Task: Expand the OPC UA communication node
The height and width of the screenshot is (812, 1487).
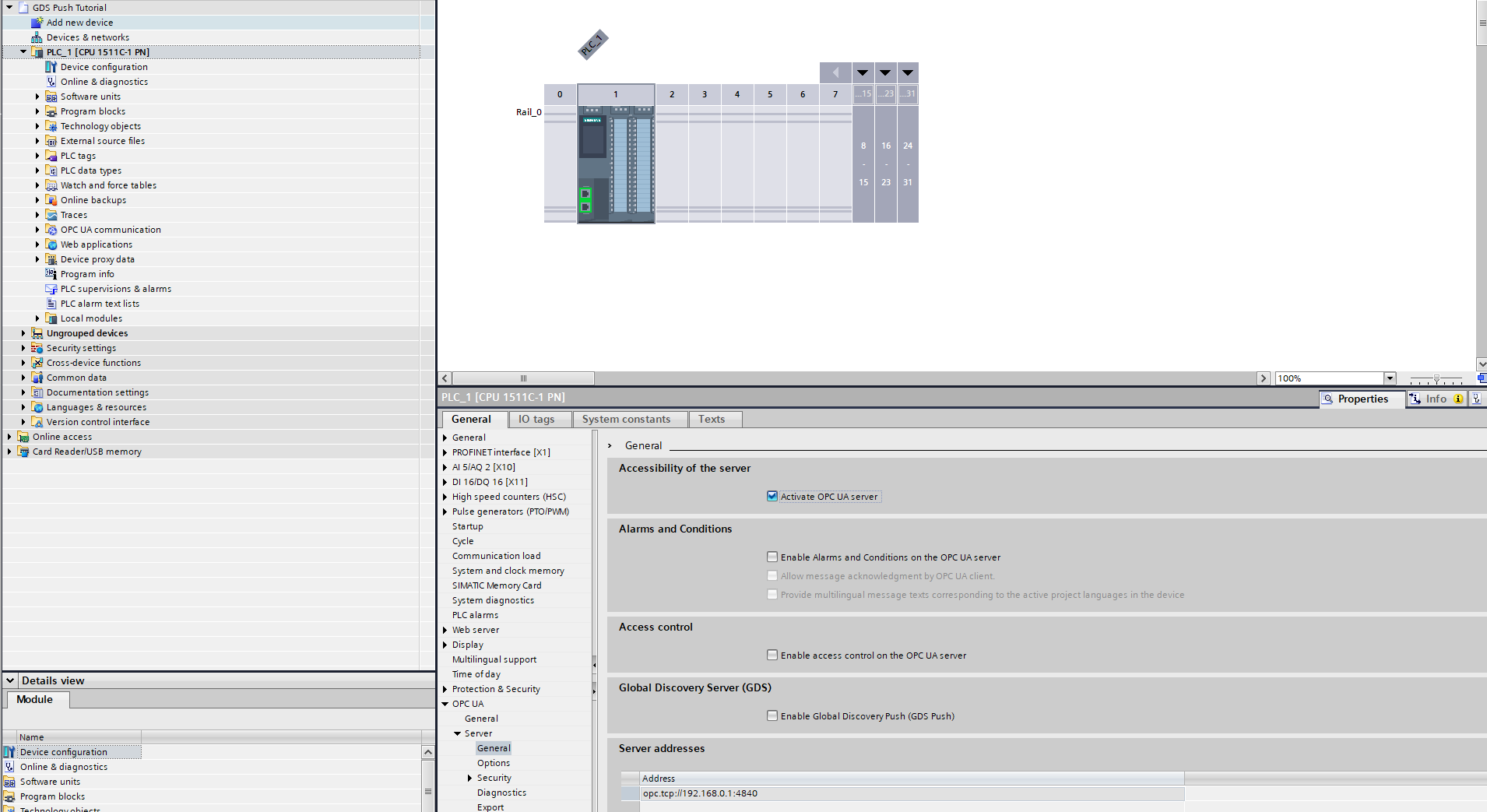Action: click(37, 230)
